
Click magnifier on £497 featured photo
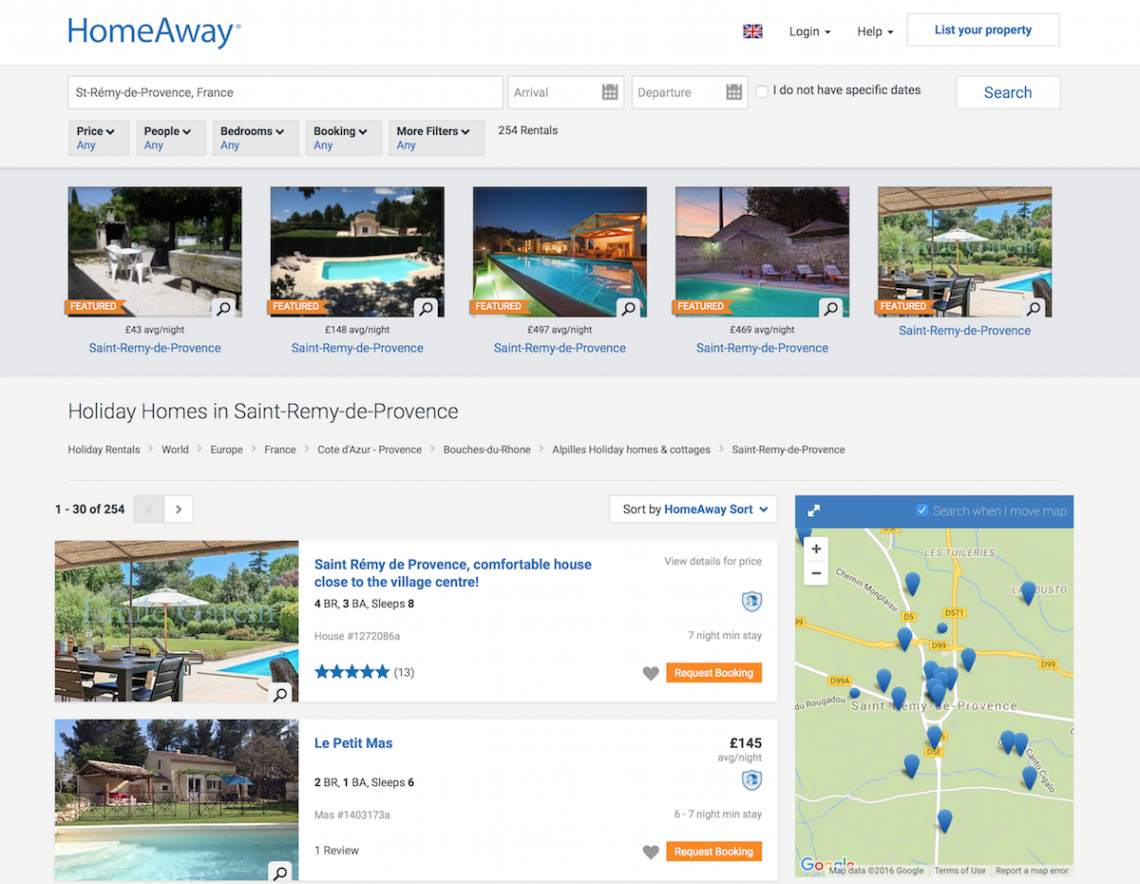(x=629, y=308)
